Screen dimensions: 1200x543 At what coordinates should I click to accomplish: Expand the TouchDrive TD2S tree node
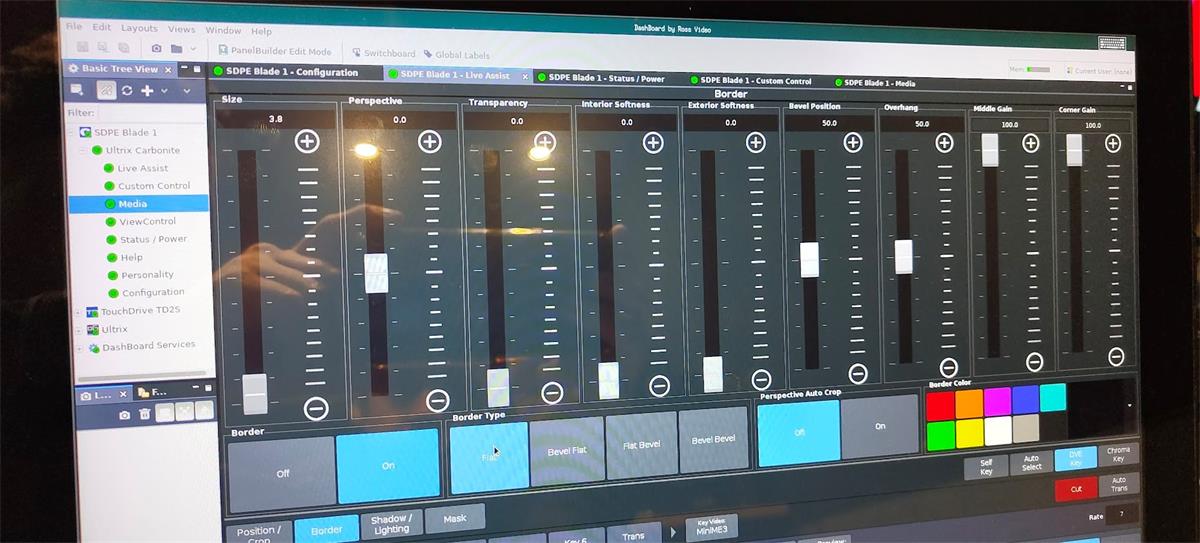tap(78, 312)
